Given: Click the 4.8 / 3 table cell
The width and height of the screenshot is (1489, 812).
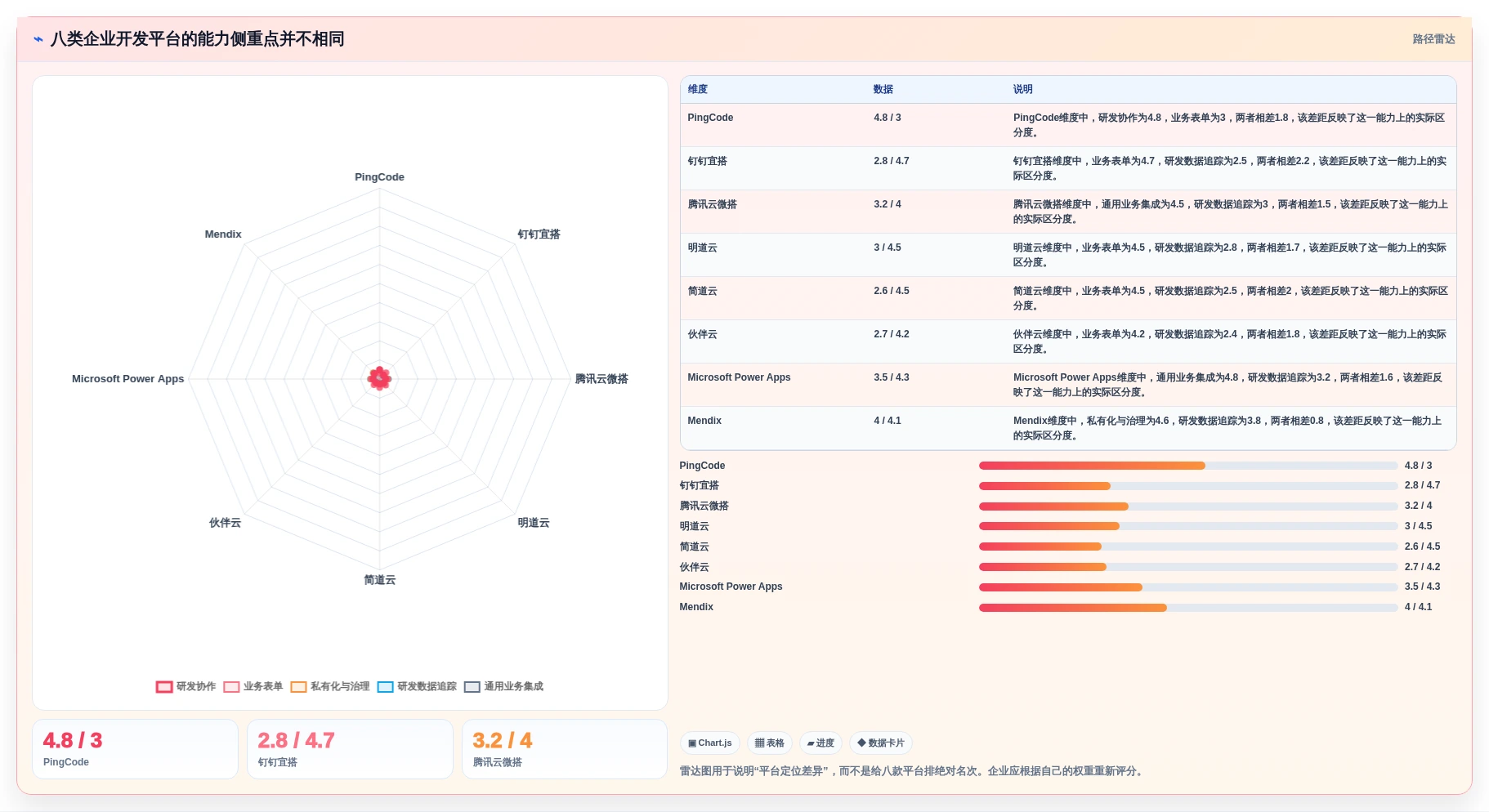Looking at the screenshot, I should click(x=888, y=118).
